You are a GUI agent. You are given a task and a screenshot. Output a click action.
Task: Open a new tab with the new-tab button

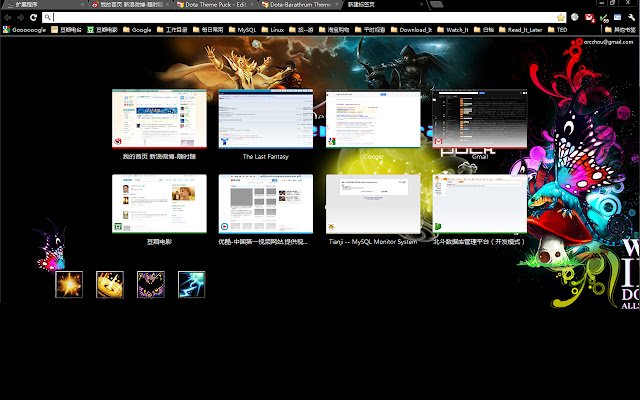pos(436,4)
